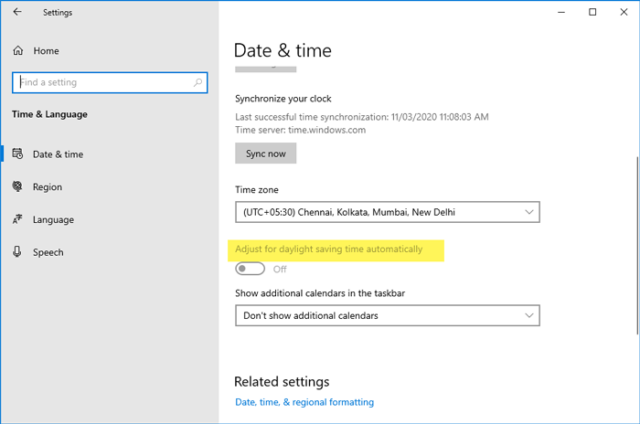
Task: Maximize the Settings window
Action: [593, 12]
